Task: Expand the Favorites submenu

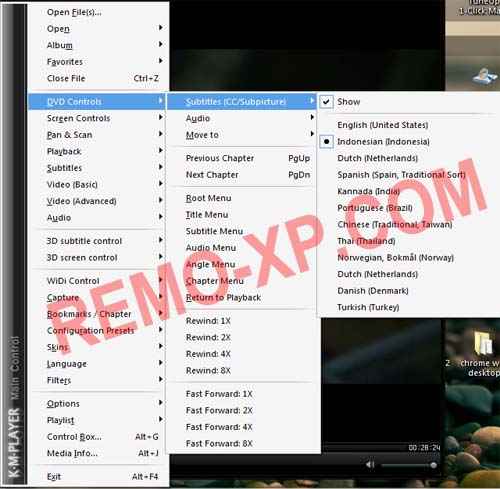Action: [97, 62]
